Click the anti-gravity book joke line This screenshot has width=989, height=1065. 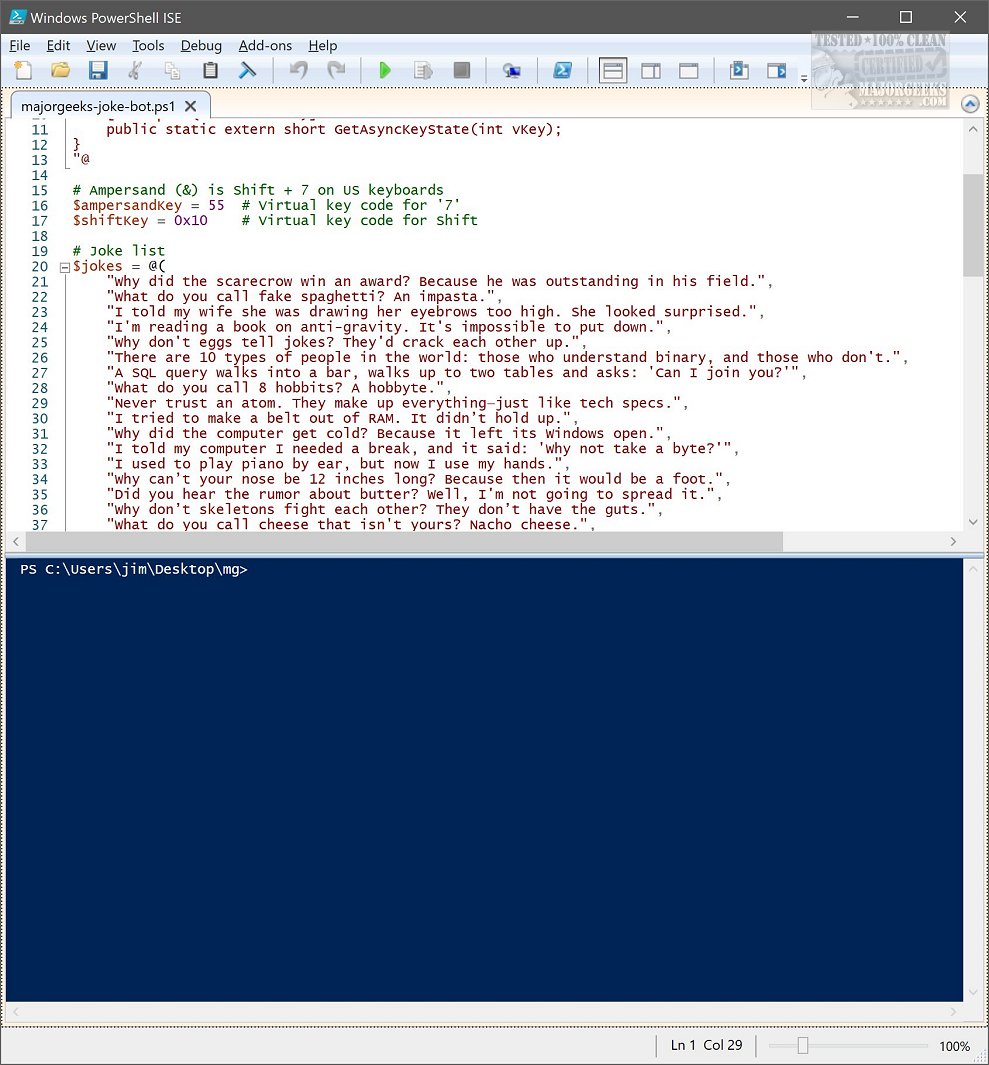[x=389, y=327]
